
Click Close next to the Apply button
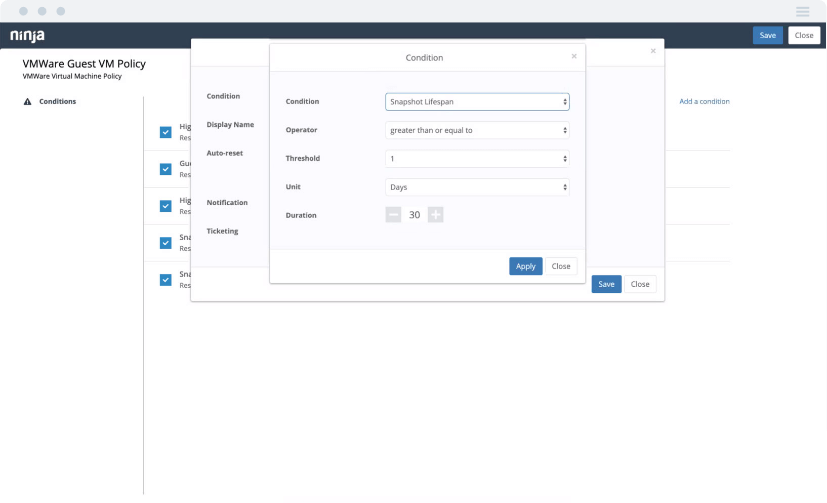point(561,266)
